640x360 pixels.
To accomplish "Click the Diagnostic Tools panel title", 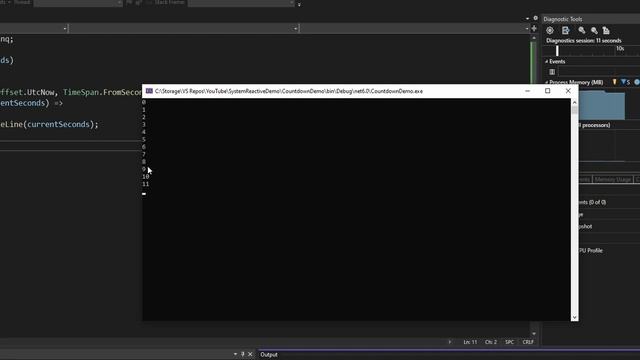I will [562, 19].
